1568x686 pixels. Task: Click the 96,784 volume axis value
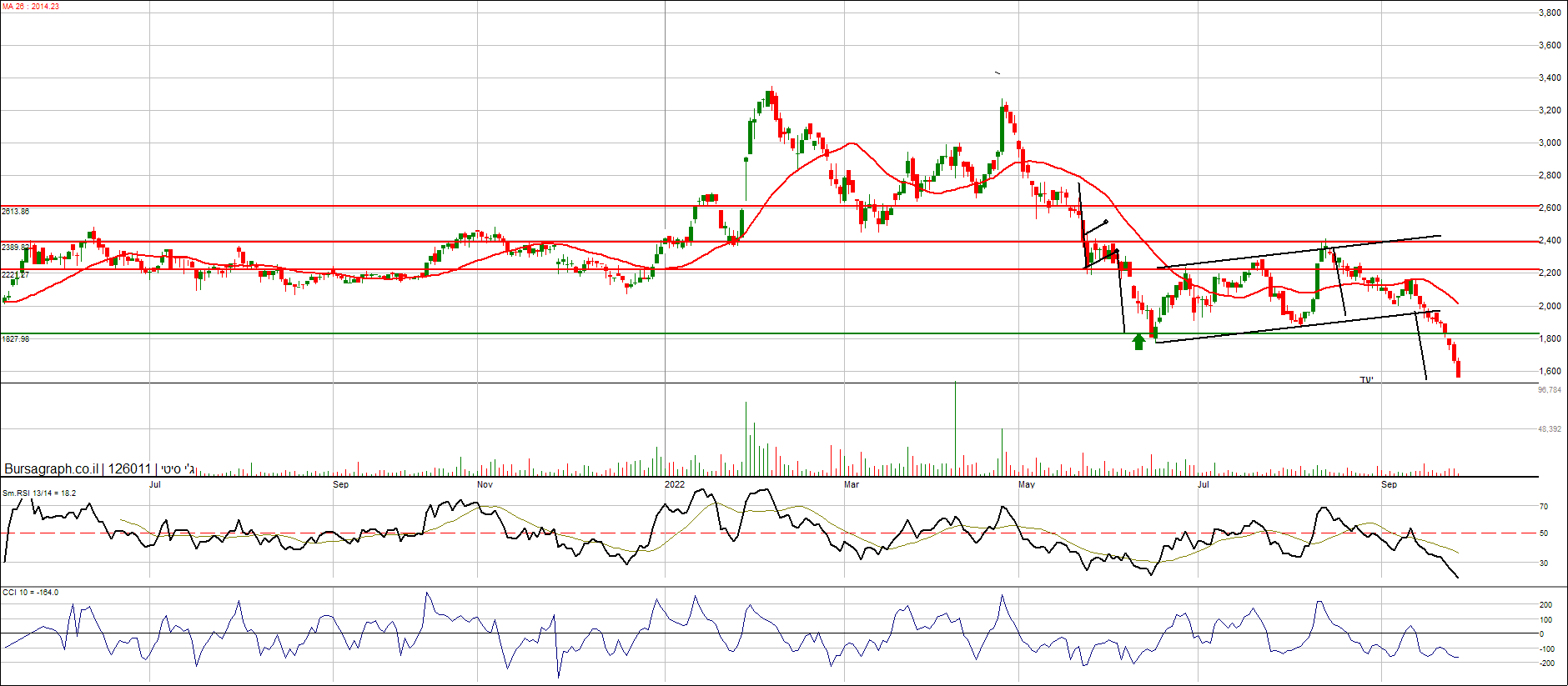click(1550, 390)
